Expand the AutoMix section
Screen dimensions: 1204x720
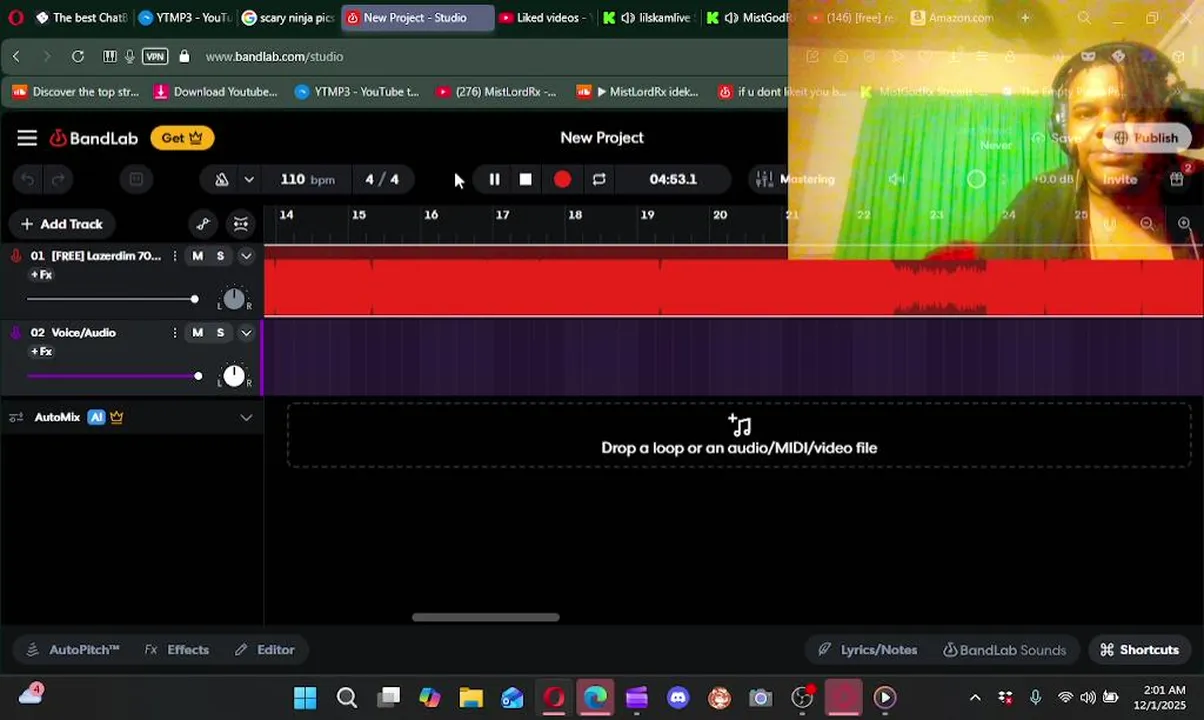pyautogui.click(x=246, y=417)
